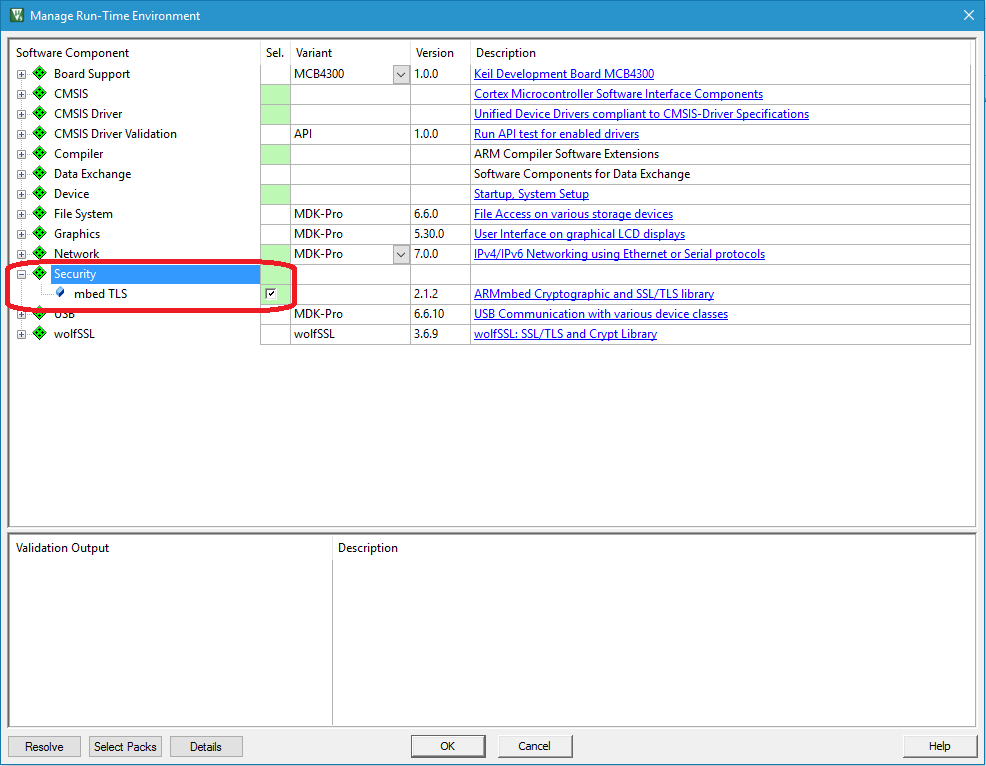The height and width of the screenshot is (766, 986).
Task: Click the Compiler component diamond icon
Action: pos(39,153)
